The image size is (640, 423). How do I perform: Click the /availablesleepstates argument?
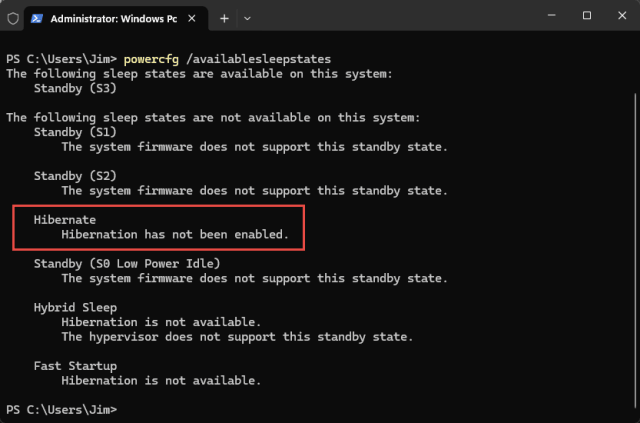click(x=258, y=59)
